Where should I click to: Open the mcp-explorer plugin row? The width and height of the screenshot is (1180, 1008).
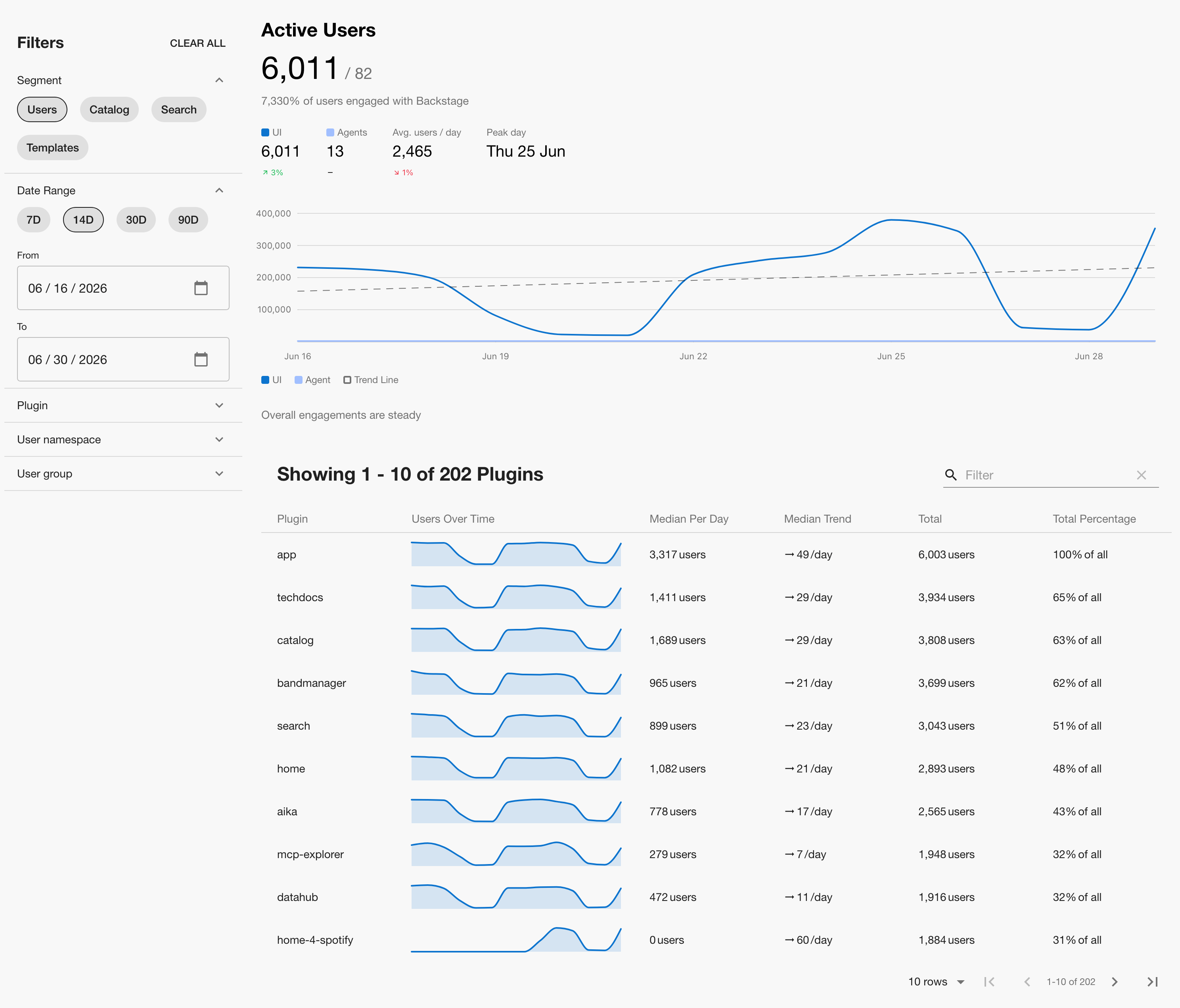pos(716,854)
